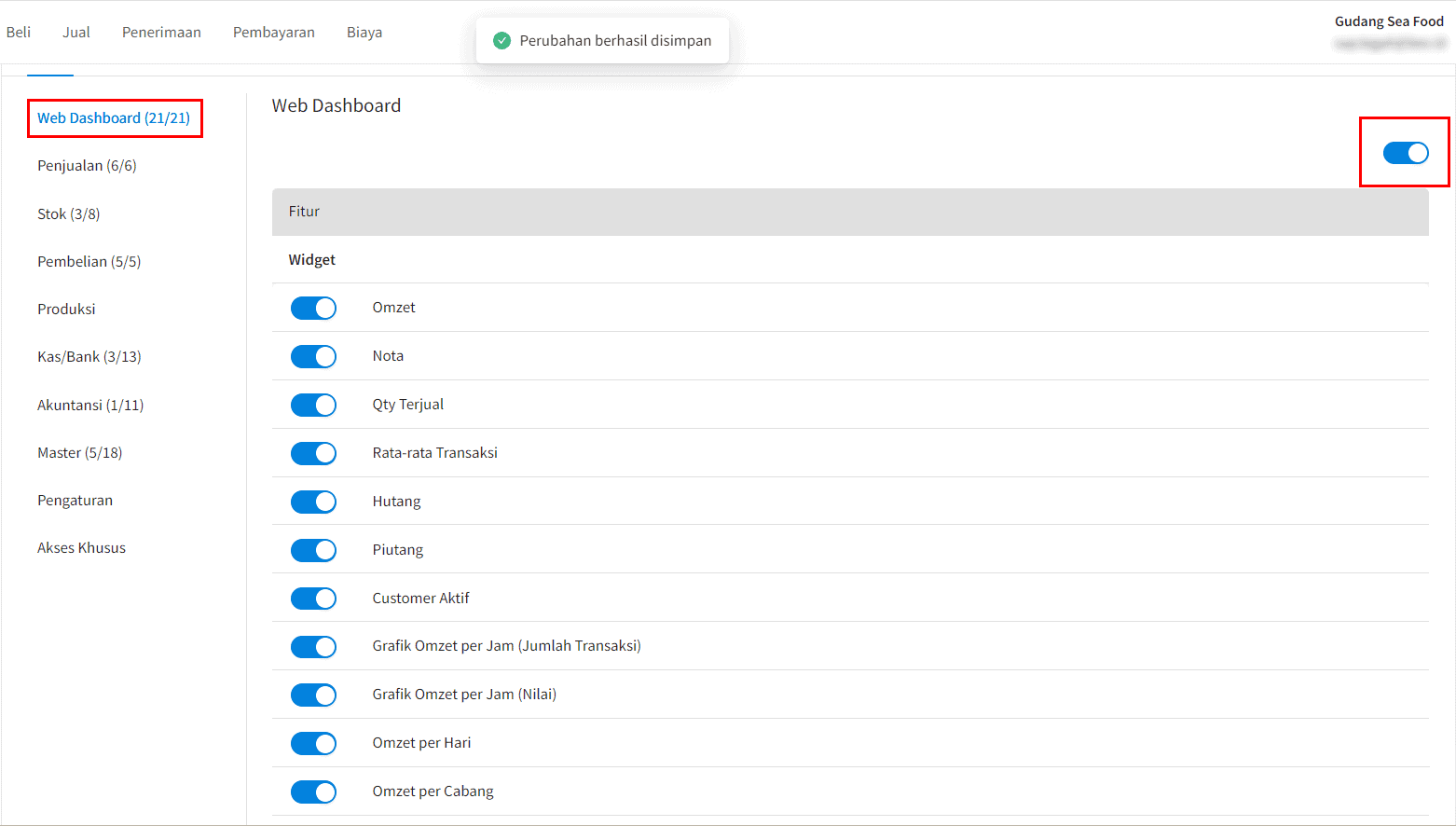Open the Akuntansi (1/11) section
1456x826 pixels.
[90, 406]
